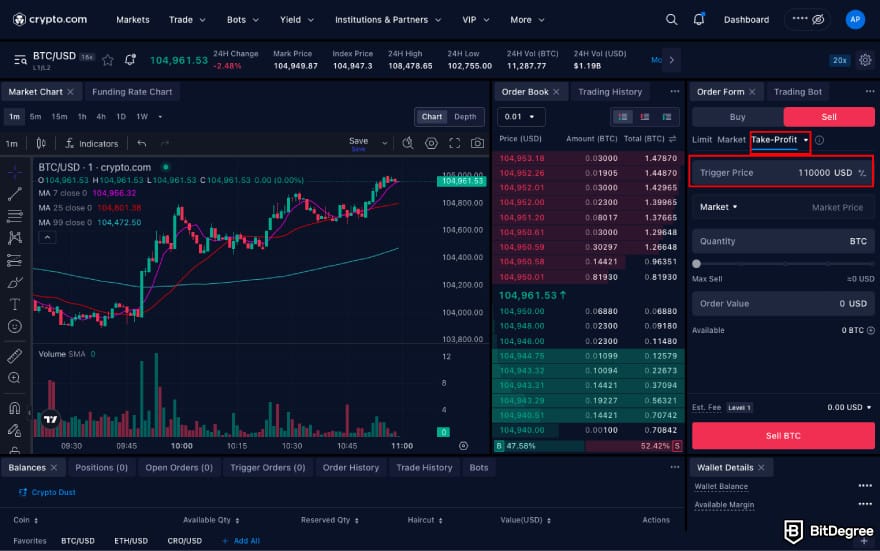This screenshot has height=551, width=880.
Task: Switch to Funding Rate Chart tab
Action: (132, 91)
